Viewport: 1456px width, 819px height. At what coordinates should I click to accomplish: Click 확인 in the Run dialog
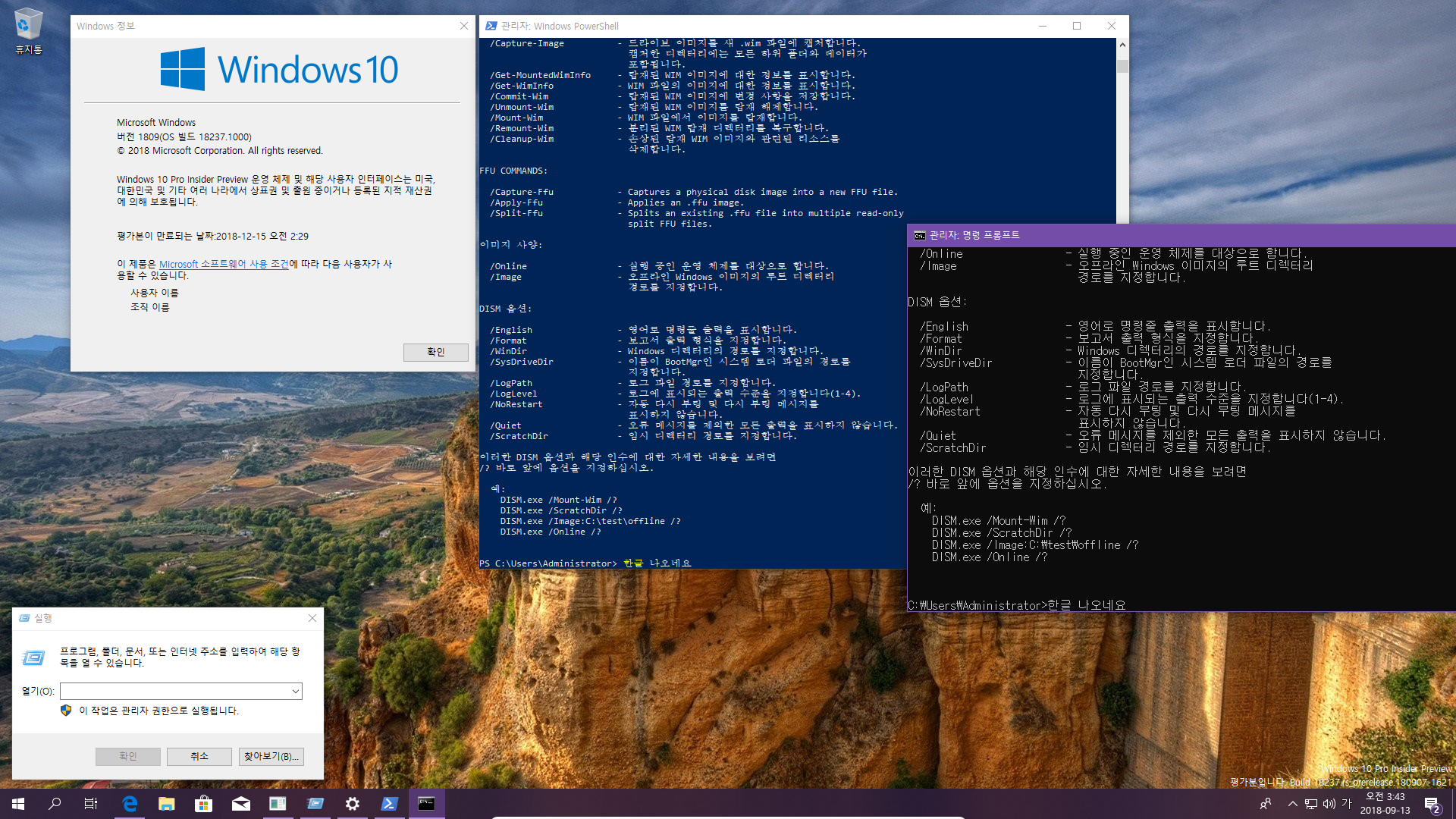point(127,756)
